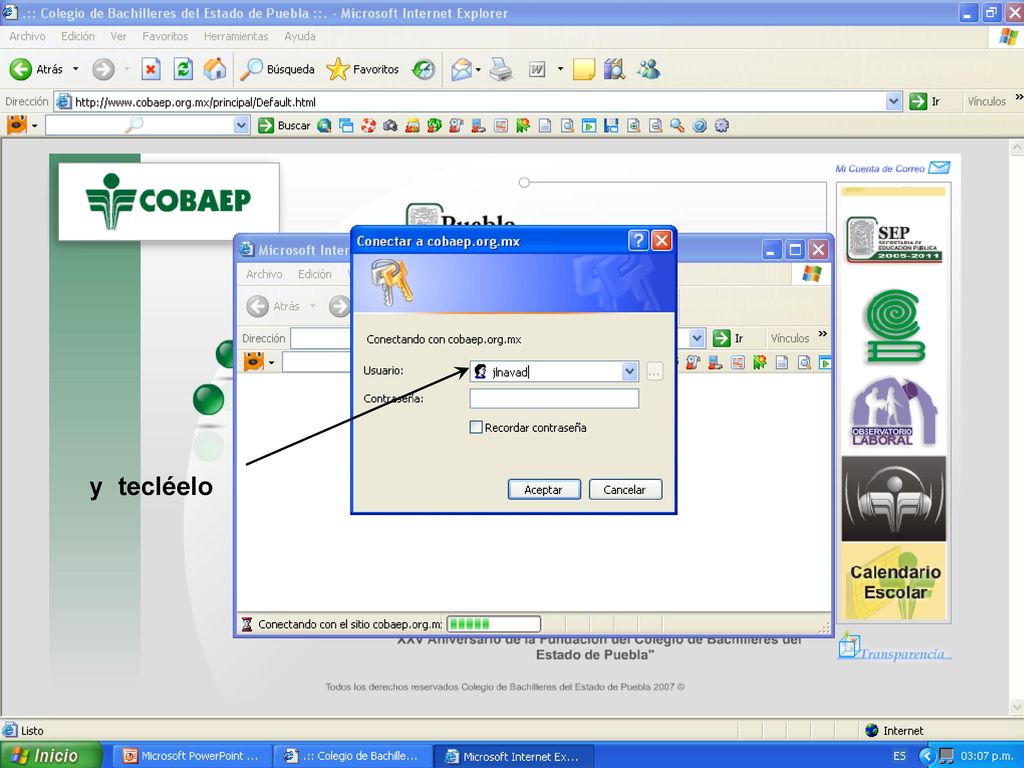Open the main address bar dropdown
The width and height of the screenshot is (1024, 768).
coord(894,102)
